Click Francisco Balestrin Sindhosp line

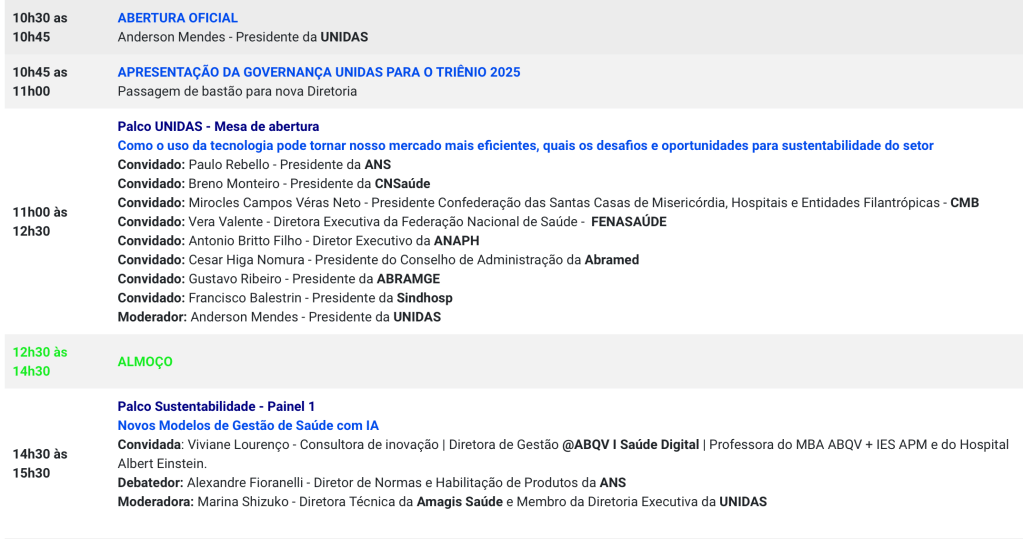tap(285, 298)
